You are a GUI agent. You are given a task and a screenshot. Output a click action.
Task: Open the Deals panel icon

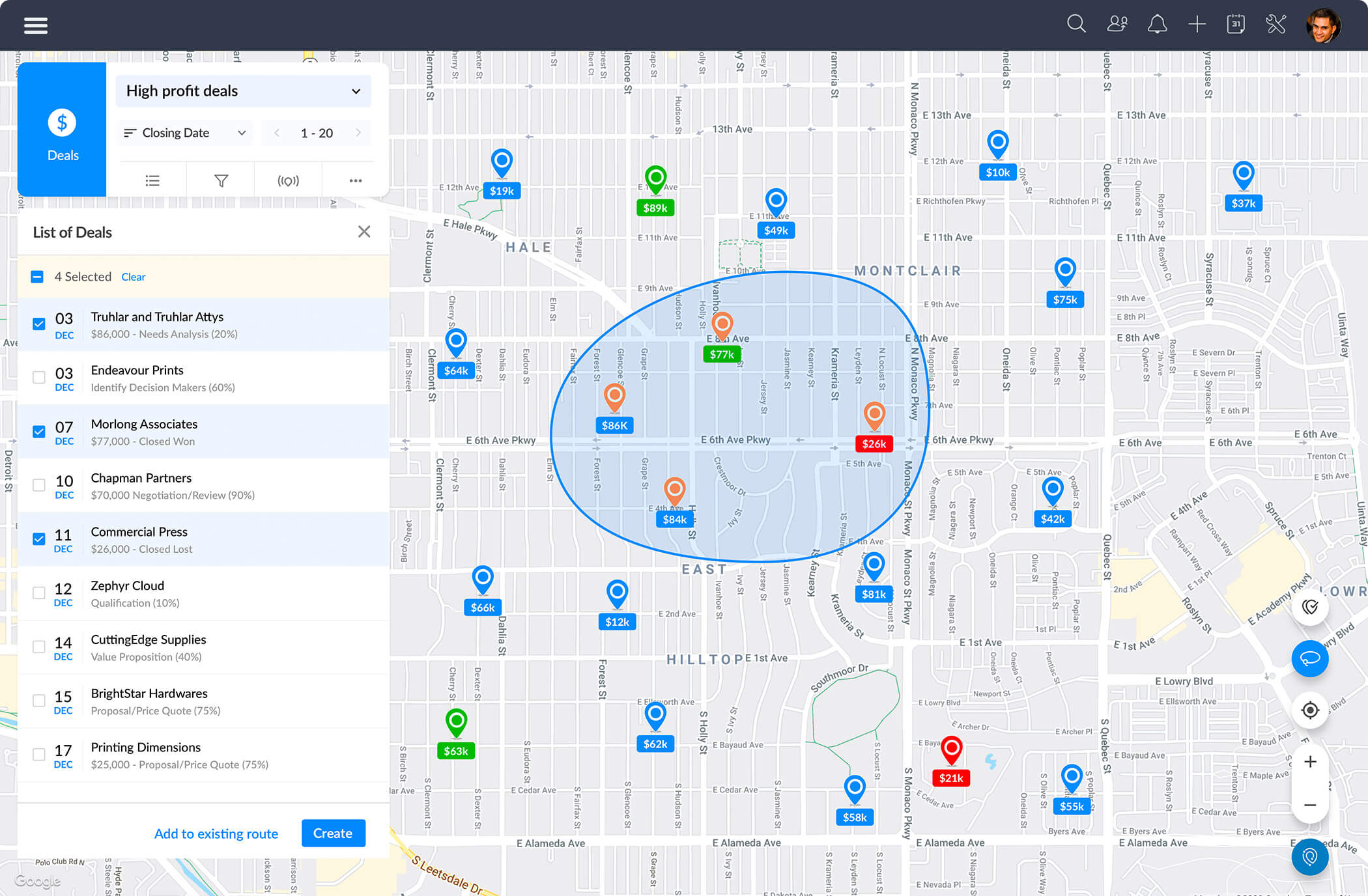pos(62,130)
